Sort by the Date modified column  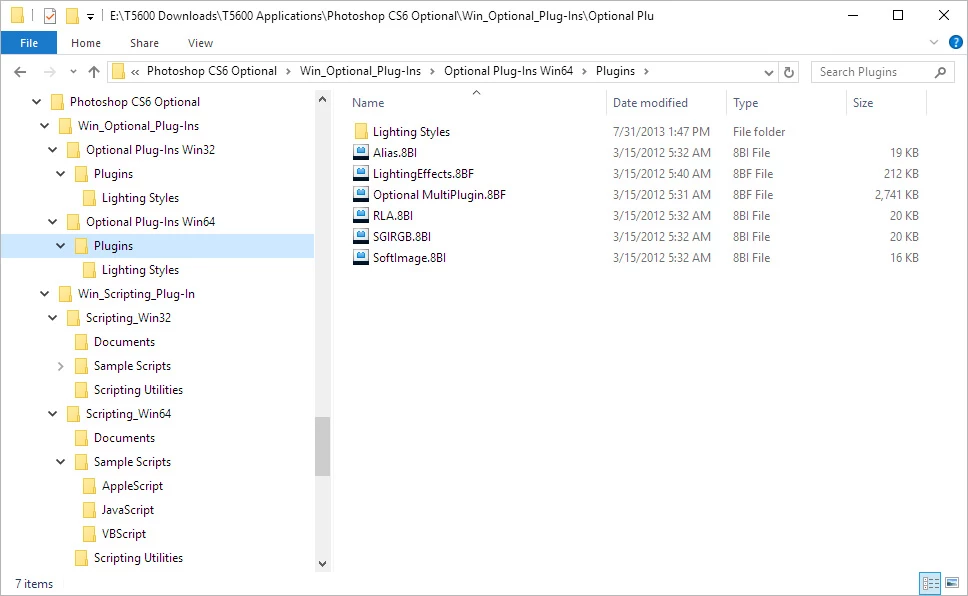point(650,103)
